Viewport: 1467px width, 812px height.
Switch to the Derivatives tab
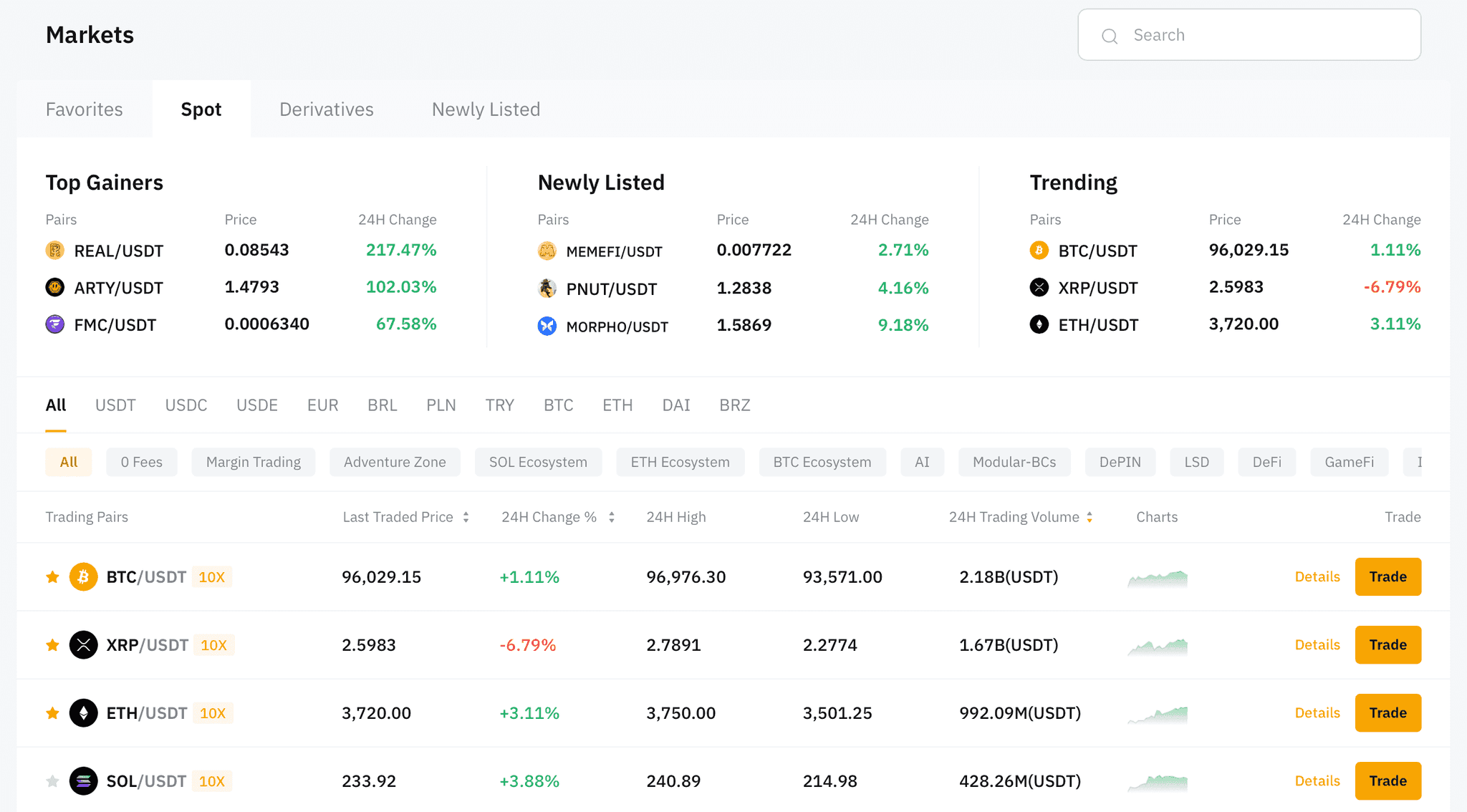pyautogui.click(x=326, y=109)
